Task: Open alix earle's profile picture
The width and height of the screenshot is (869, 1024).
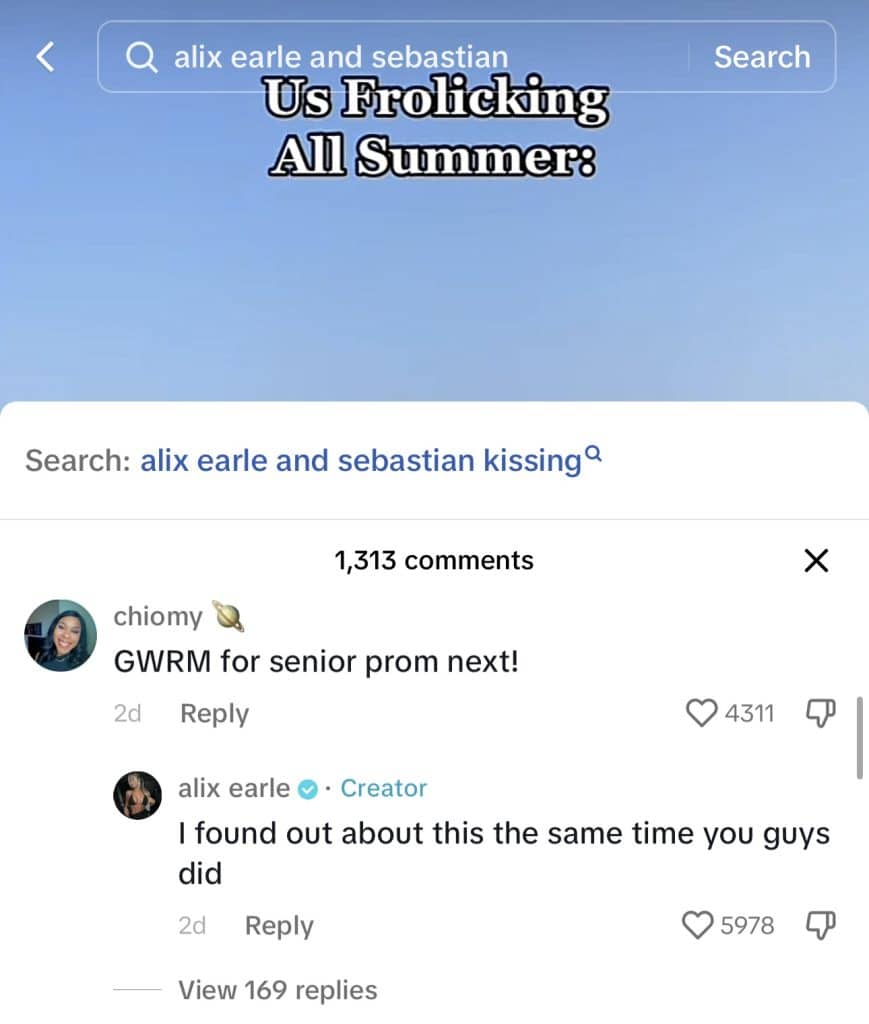Action: pyautogui.click(x=137, y=795)
